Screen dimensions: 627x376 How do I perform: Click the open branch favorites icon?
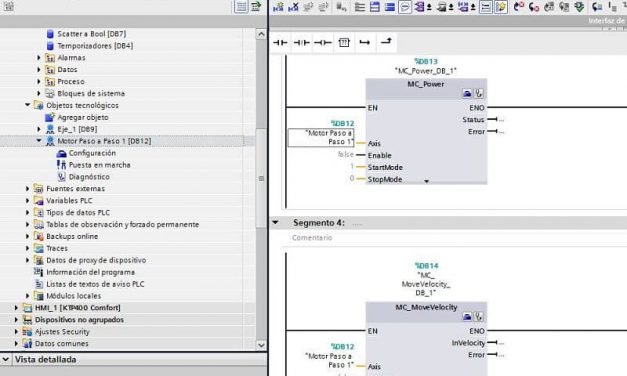click(365, 42)
